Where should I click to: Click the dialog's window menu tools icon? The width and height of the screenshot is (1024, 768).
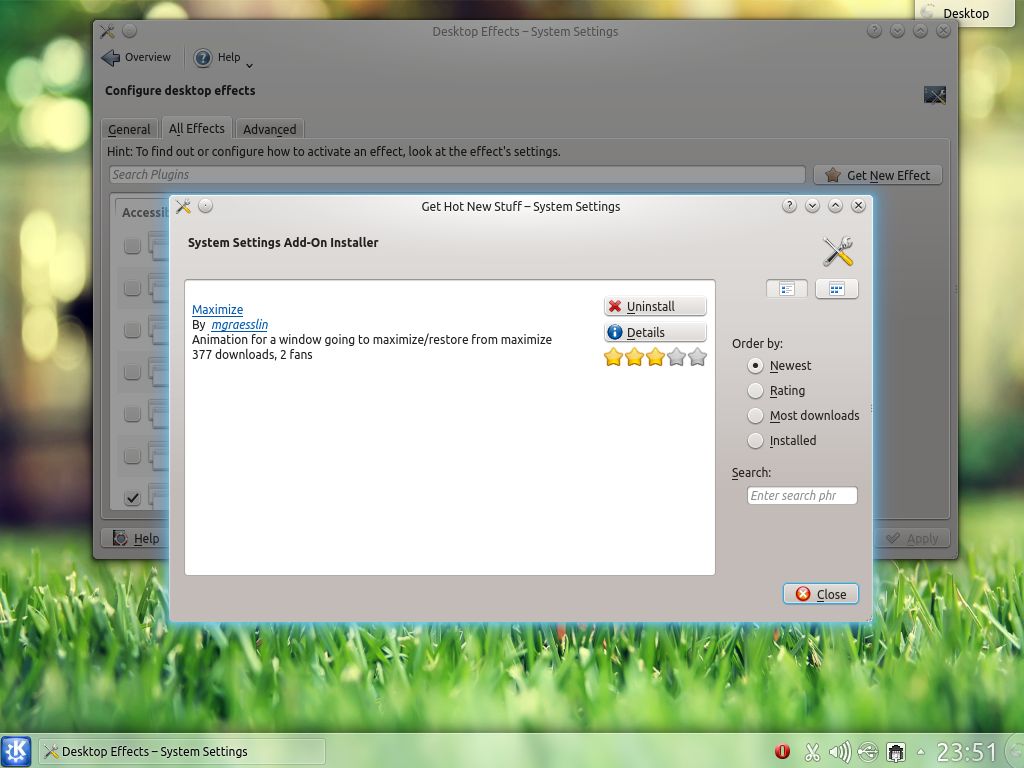pyautogui.click(x=183, y=206)
